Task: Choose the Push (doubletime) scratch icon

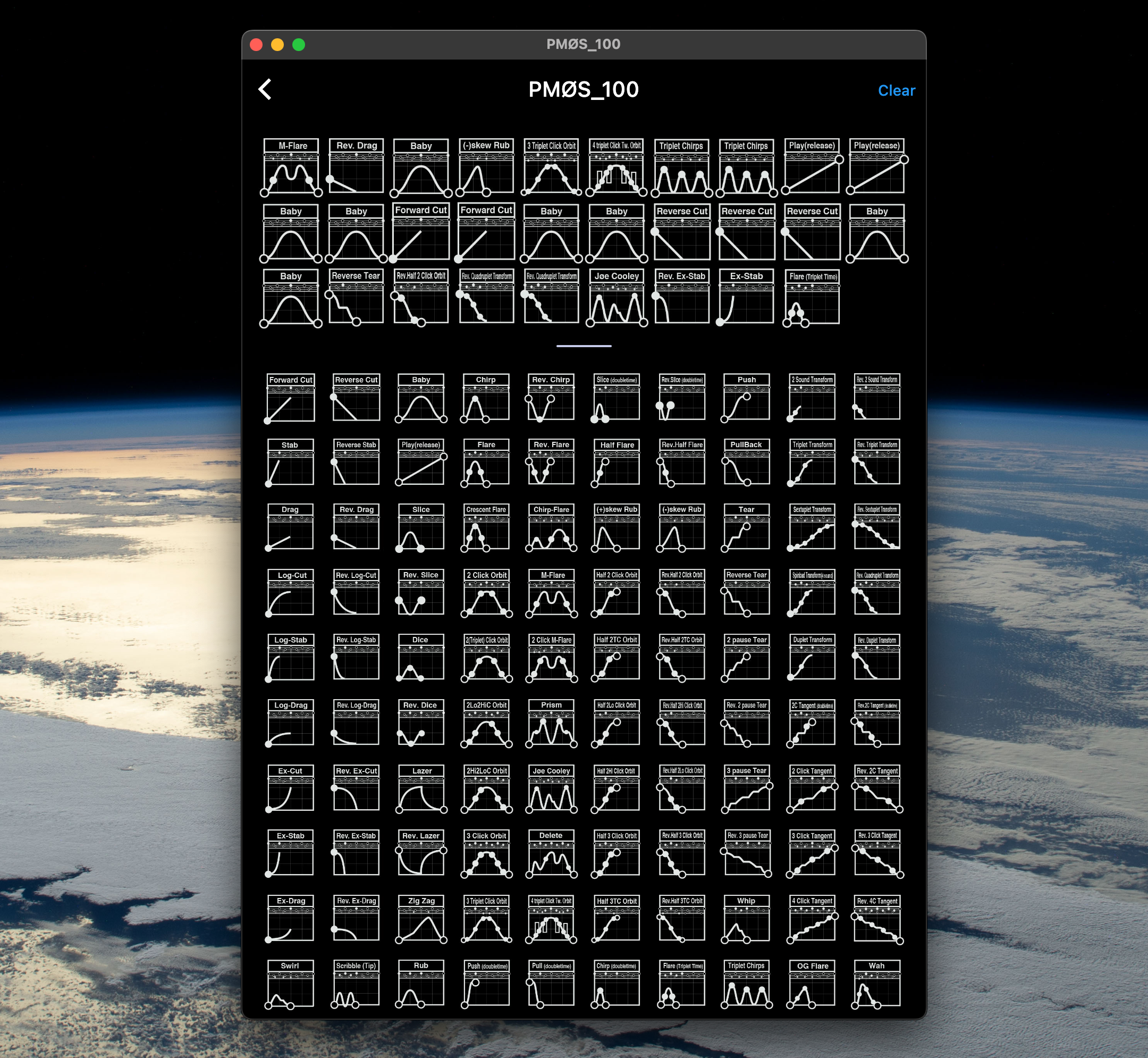Action: (485, 984)
